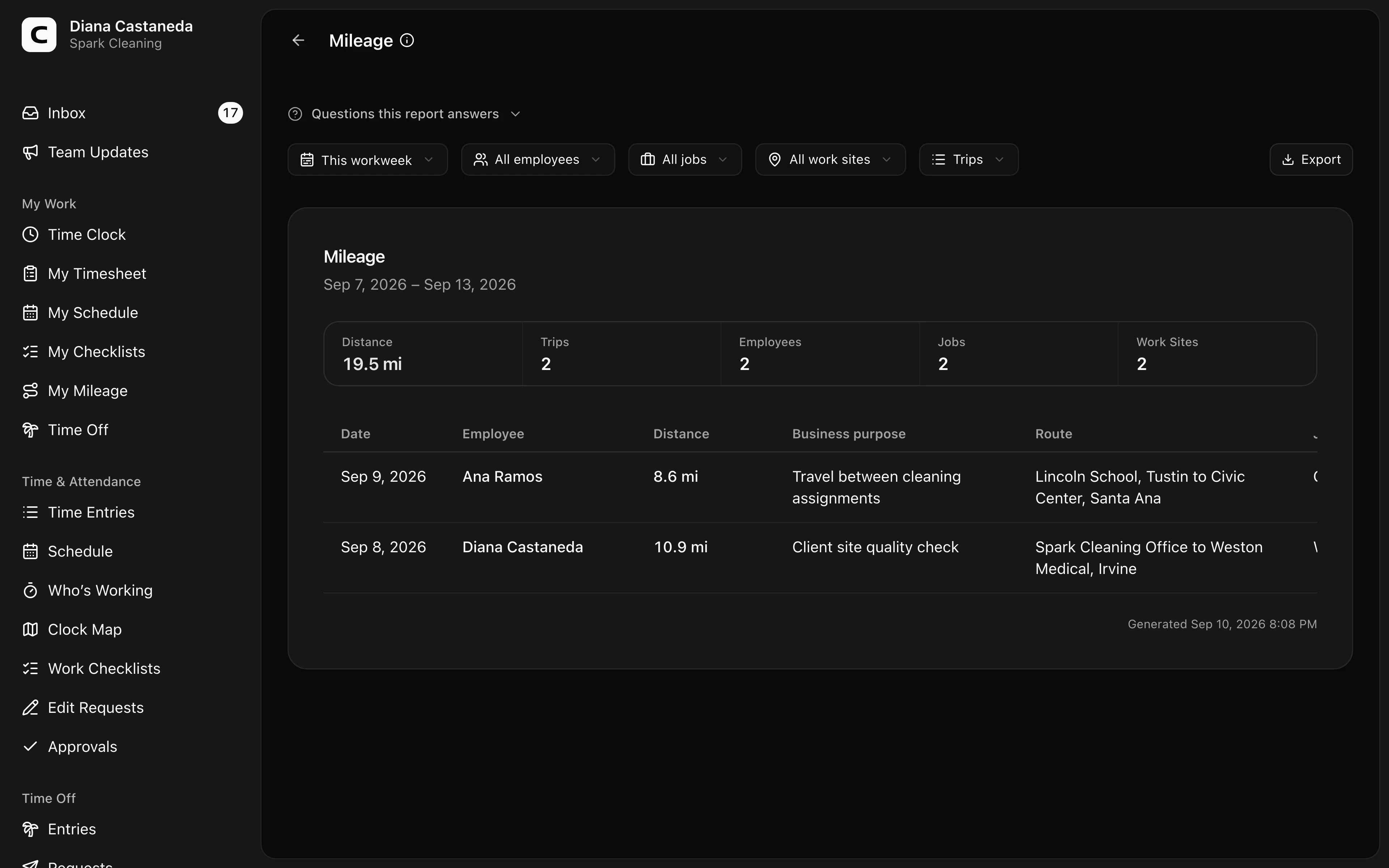Click the Inbox 17 unread badge
This screenshot has height=868, width=1389.
tap(231, 113)
